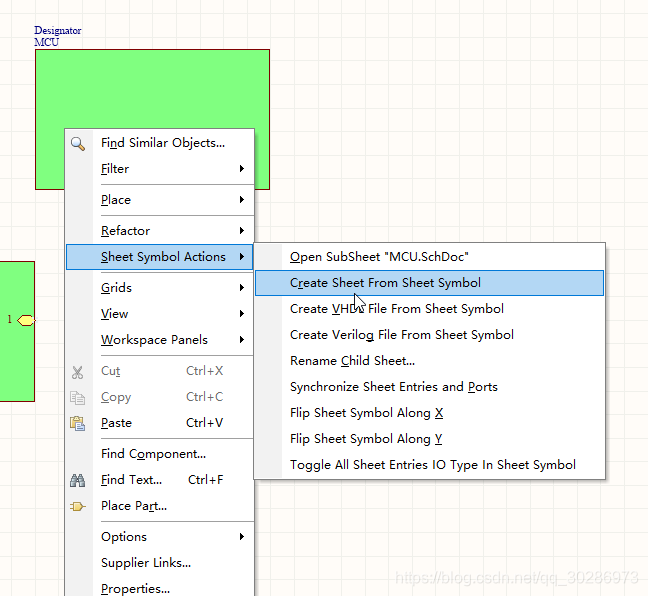The width and height of the screenshot is (648, 596).
Task: Select Place Part menu entry
Action: [160, 506]
